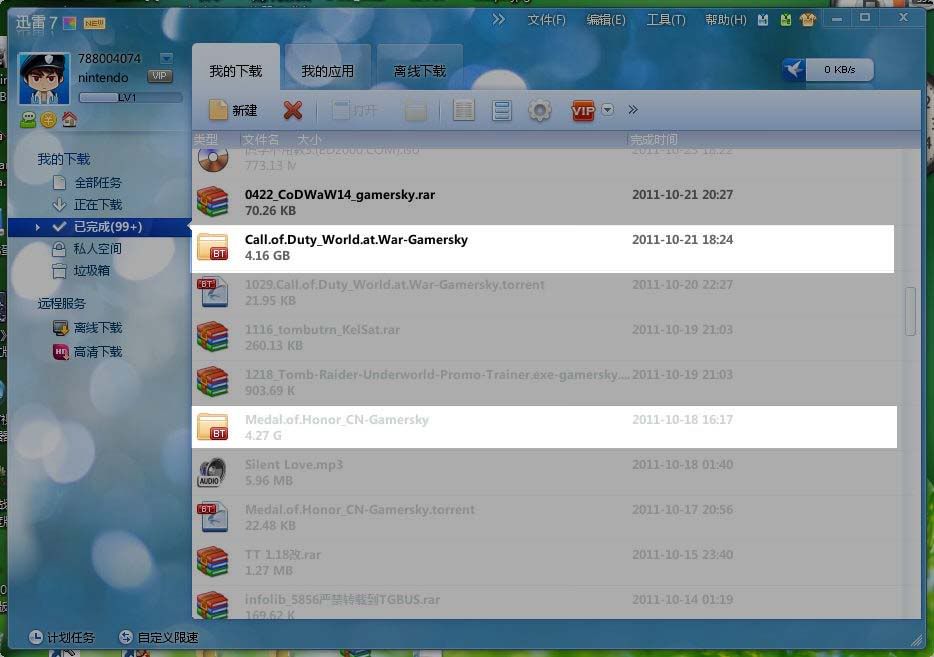Click the 新建 new task button
The image size is (934, 657).
[232, 110]
